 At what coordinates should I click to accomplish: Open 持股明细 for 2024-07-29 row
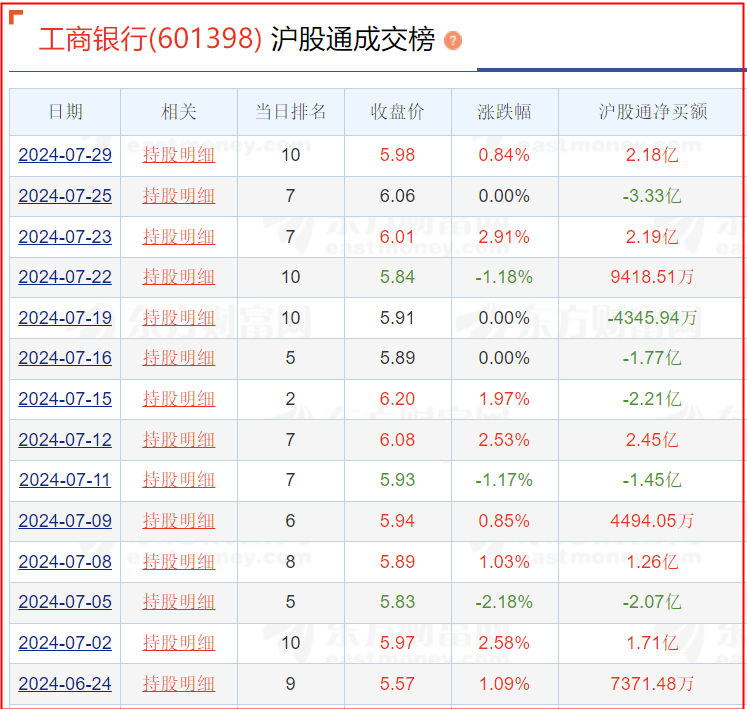pos(179,155)
